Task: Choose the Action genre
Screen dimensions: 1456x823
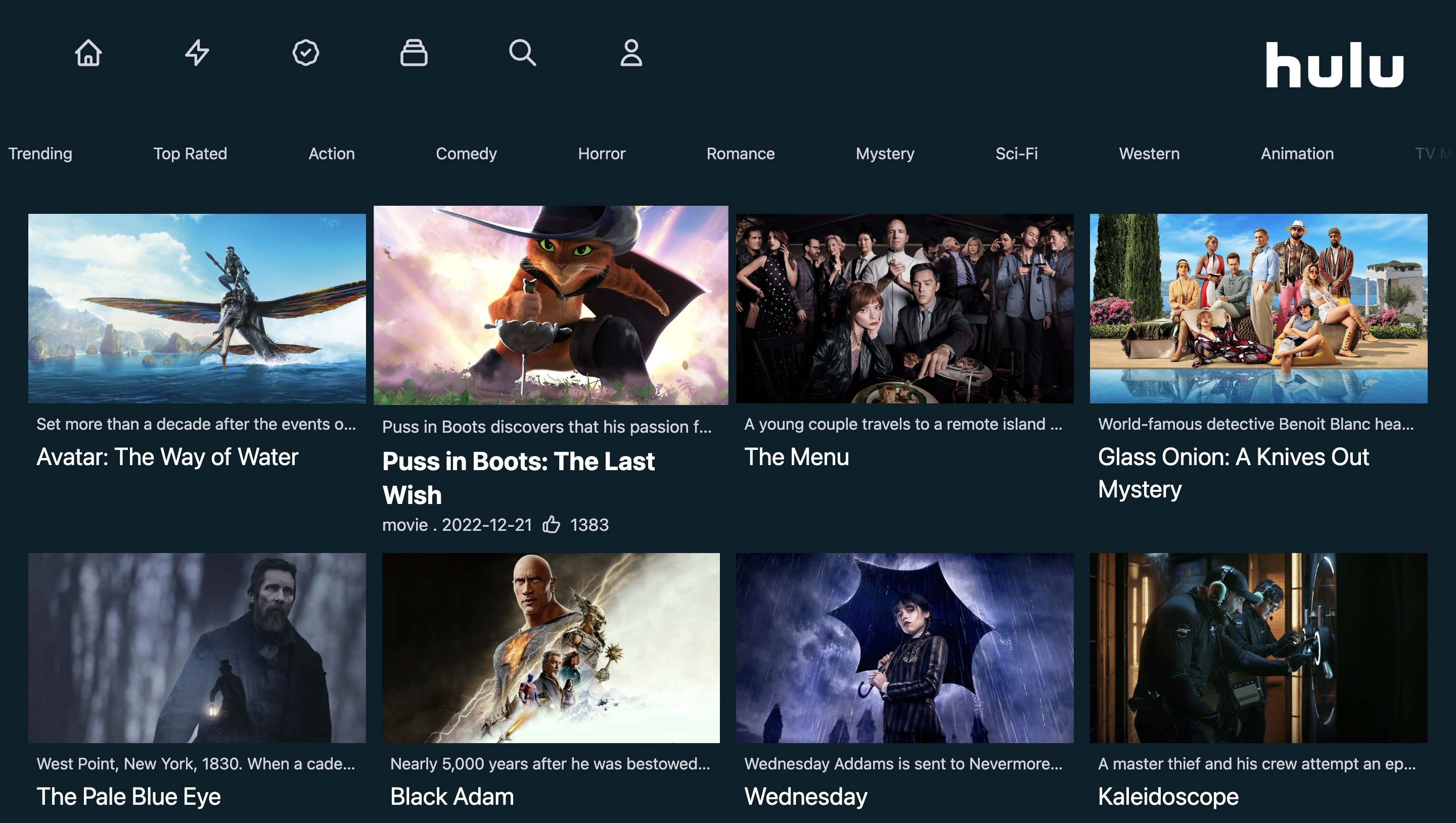Action: coord(331,154)
